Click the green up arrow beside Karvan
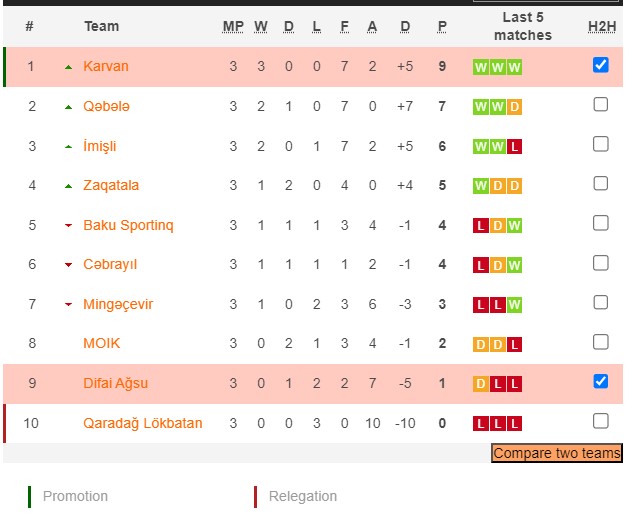The width and height of the screenshot is (630, 517). click(68, 67)
